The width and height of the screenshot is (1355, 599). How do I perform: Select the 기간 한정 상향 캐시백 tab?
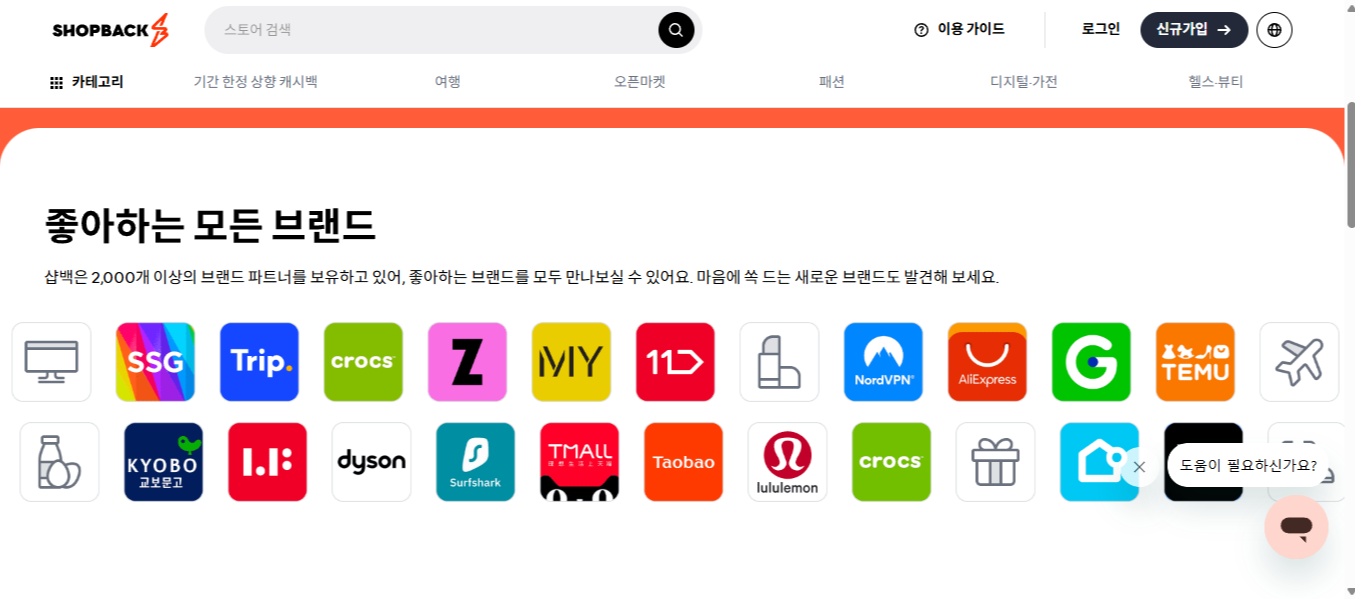[x=255, y=82]
